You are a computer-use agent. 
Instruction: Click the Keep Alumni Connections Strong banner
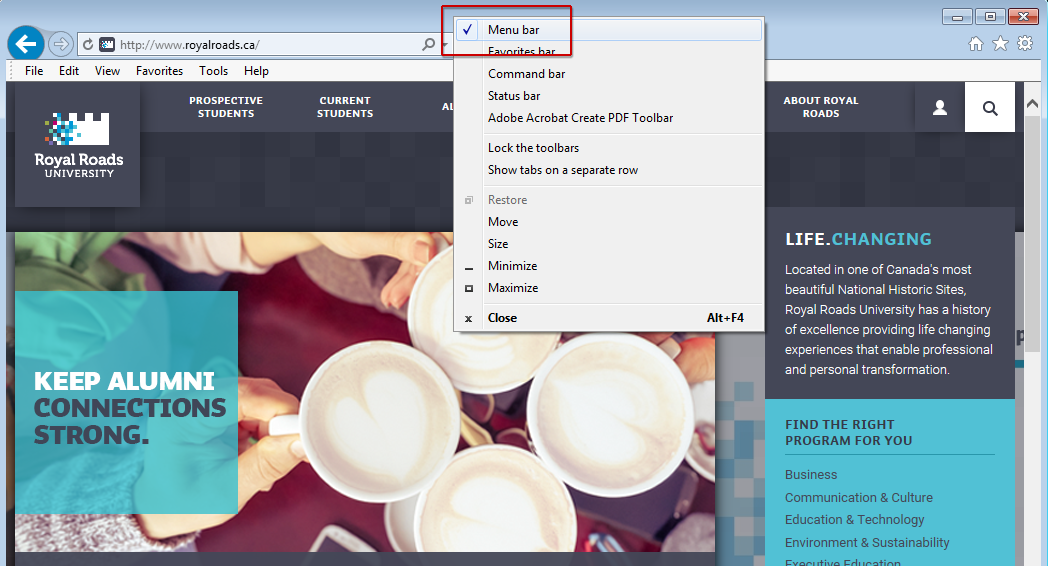point(126,402)
